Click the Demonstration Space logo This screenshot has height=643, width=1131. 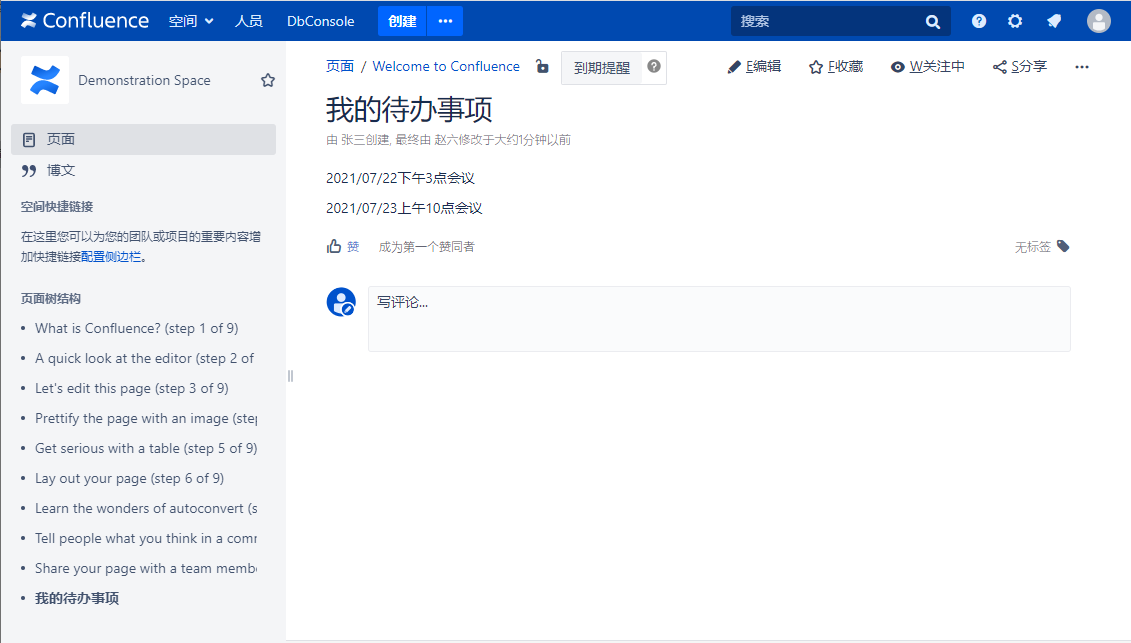pyautogui.click(x=45, y=80)
